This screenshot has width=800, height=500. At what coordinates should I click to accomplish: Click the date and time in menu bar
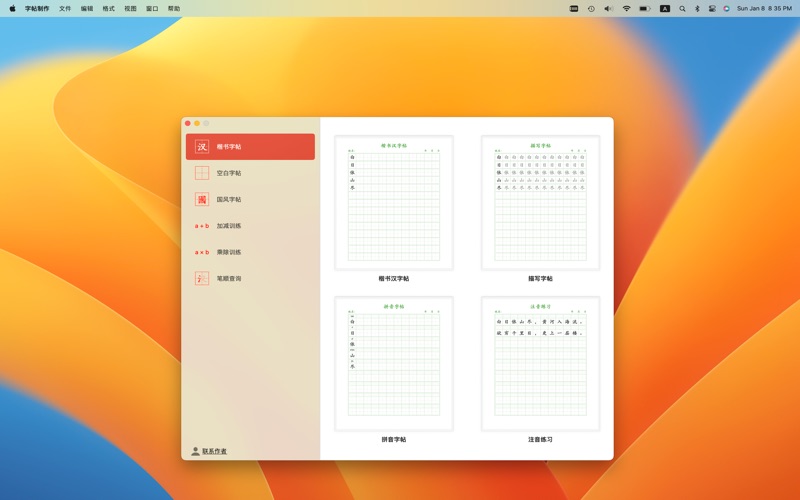tap(764, 8)
